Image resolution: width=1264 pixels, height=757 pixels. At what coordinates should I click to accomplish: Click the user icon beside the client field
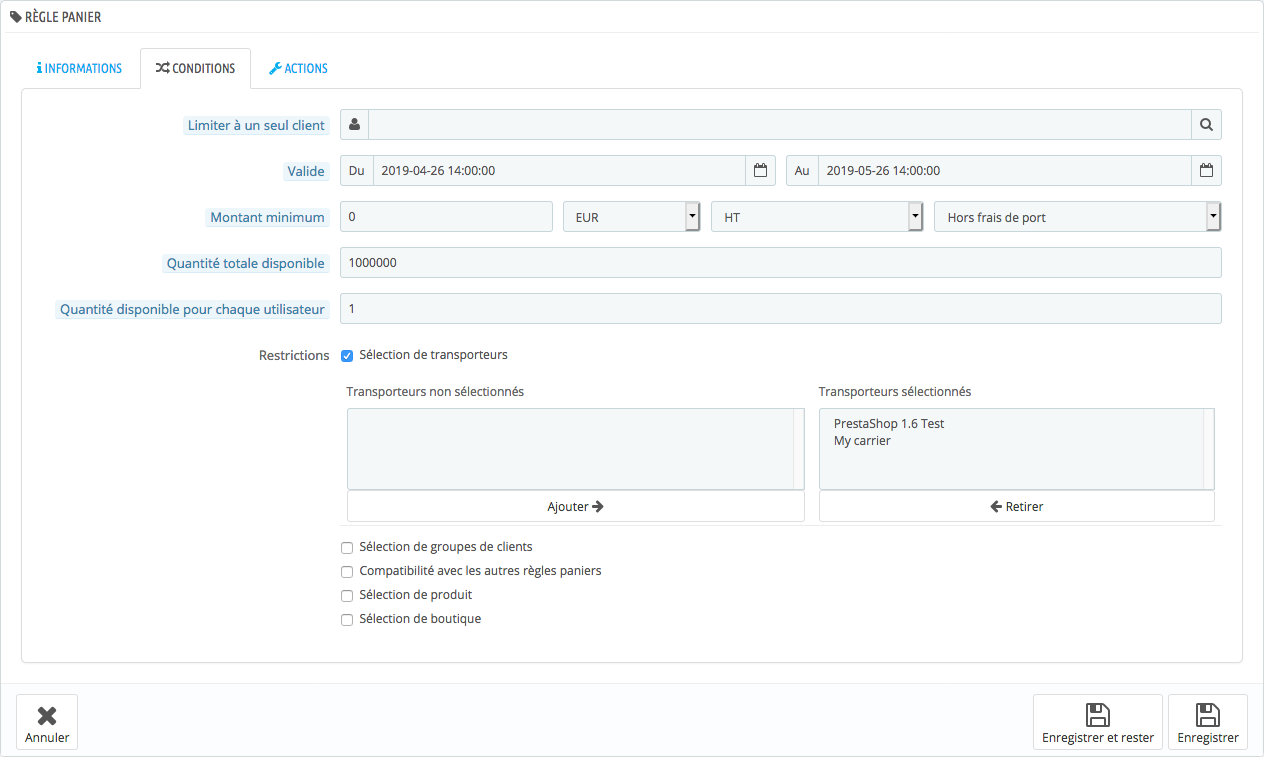tap(355, 125)
